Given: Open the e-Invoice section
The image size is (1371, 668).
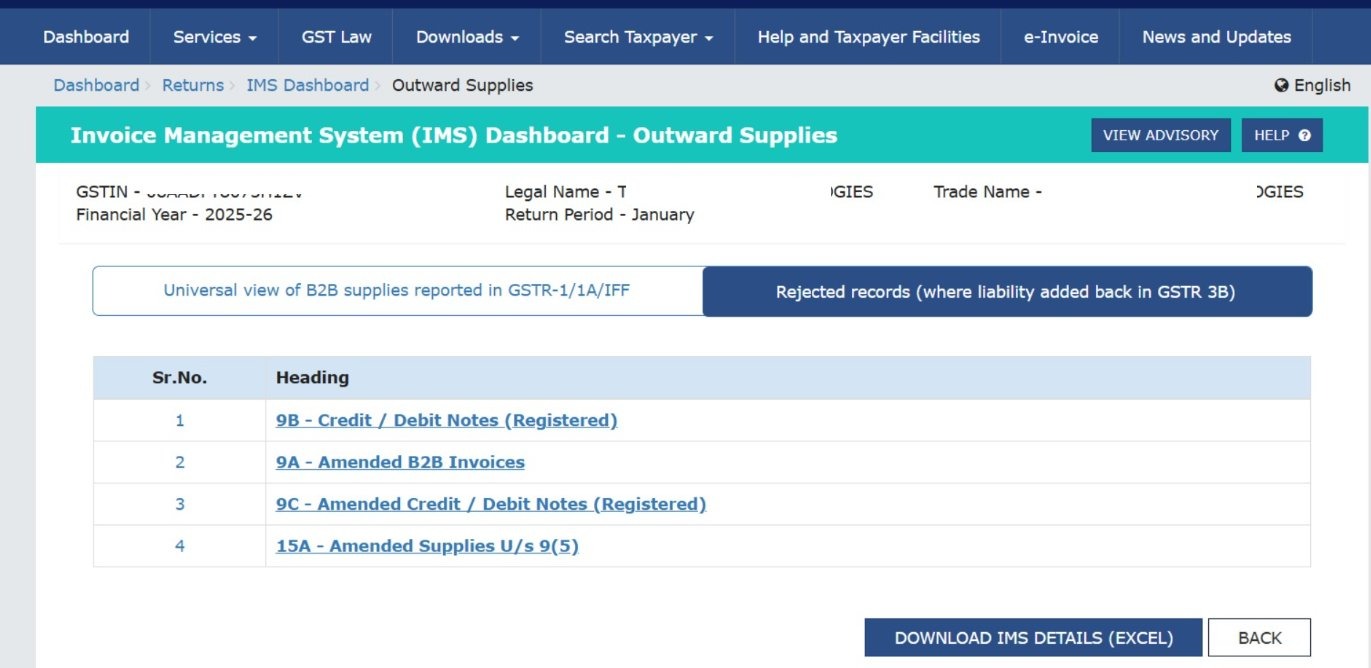Looking at the screenshot, I should pyautogui.click(x=1059, y=36).
